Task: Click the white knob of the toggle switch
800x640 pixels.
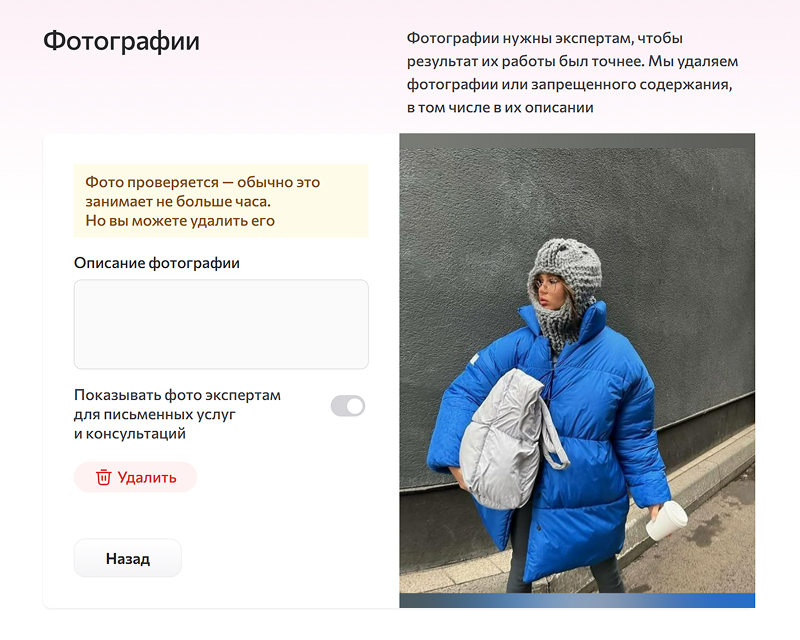Action: click(355, 406)
